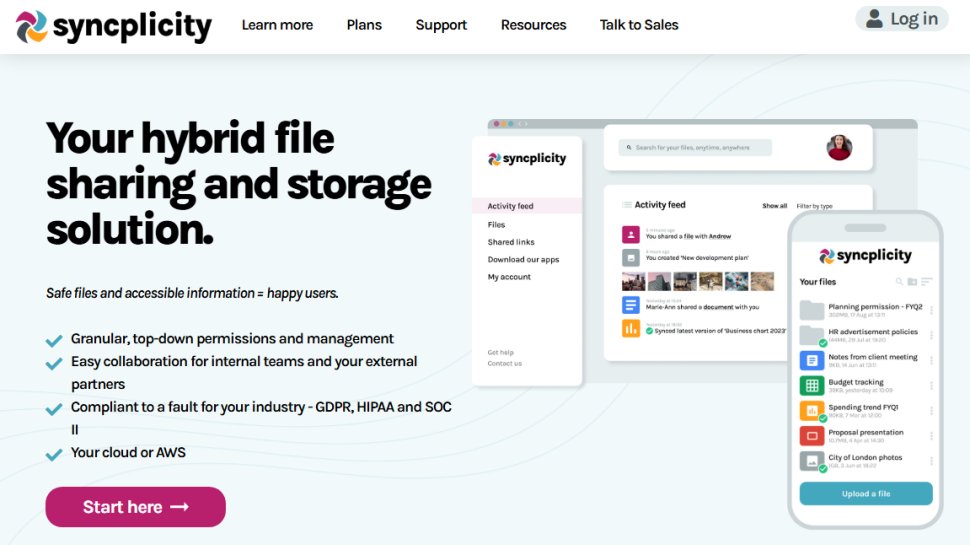970x545 pixels.
Task: Click Notes from client meeting doc icon
Action: [x=812, y=360]
